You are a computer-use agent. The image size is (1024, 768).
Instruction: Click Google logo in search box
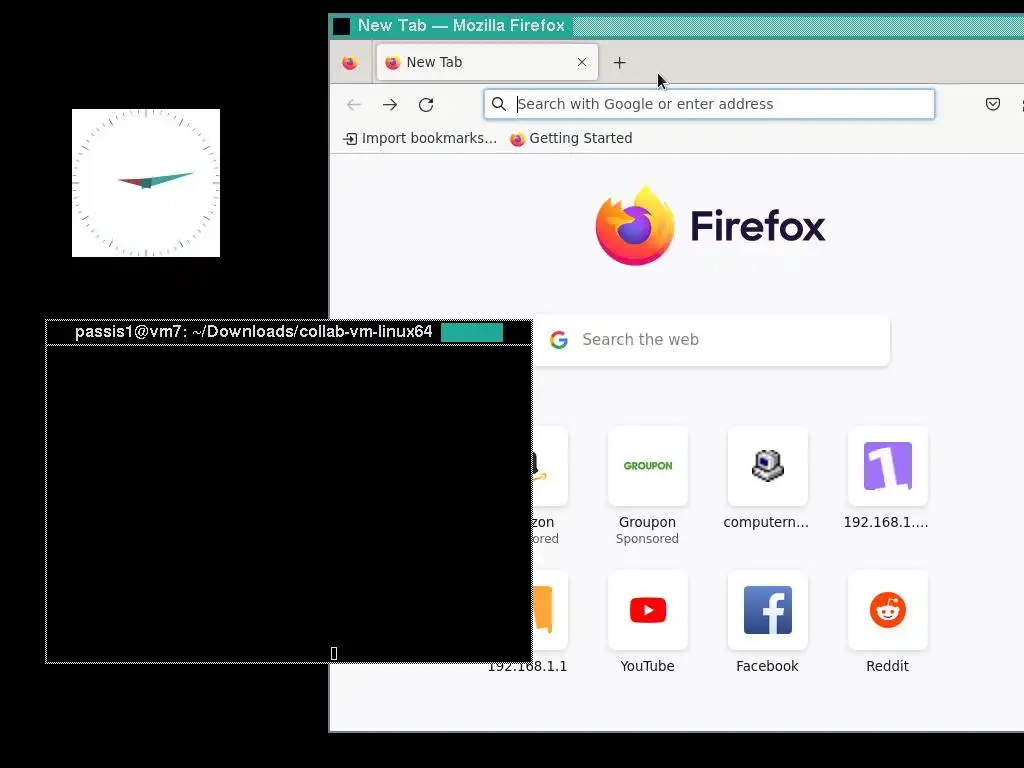558,340
